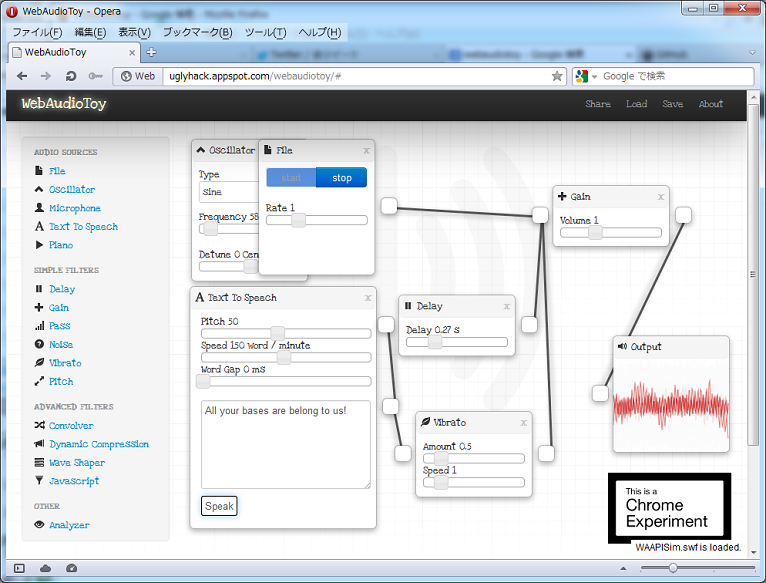This screenshot has height=583, width=766.
Task: Close the Delay node
Action: point(507,306)
